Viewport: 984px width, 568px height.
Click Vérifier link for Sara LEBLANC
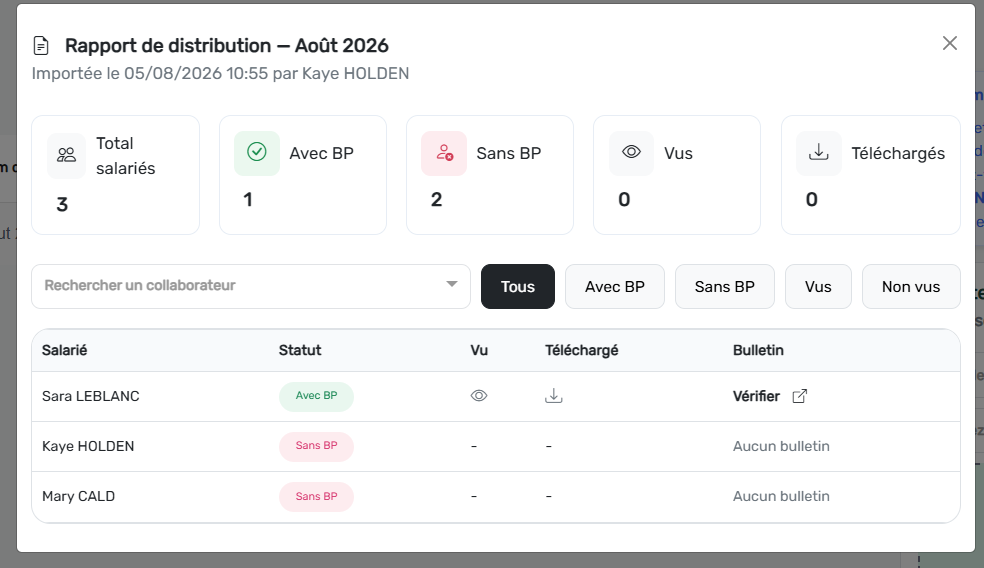756,396
